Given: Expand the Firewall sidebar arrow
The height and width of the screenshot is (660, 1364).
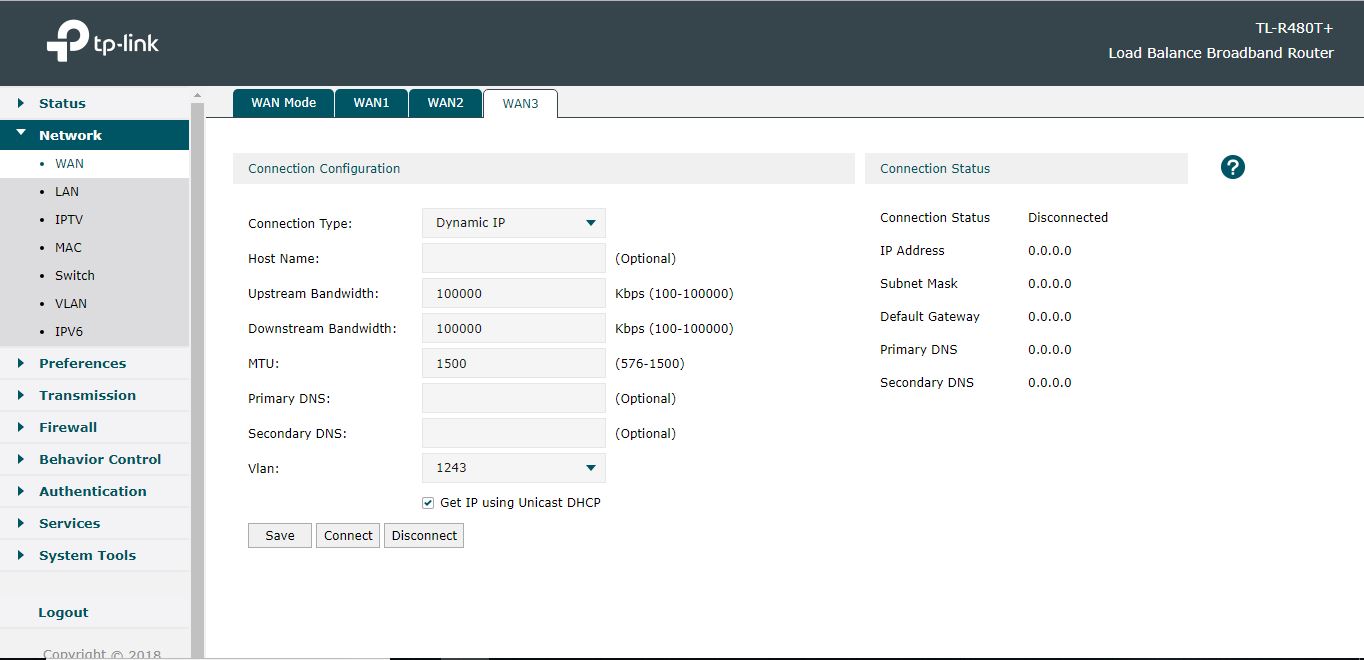Looking at the screenshot, I should [x=21, y=427].
